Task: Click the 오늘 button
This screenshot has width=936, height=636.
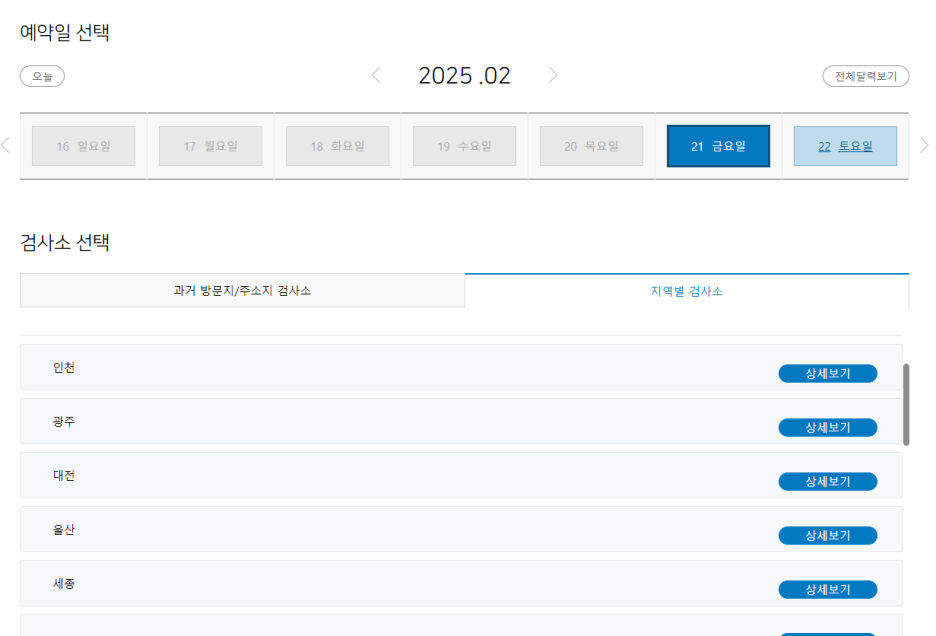Action: pyautogui.click(x=42, y=76)
